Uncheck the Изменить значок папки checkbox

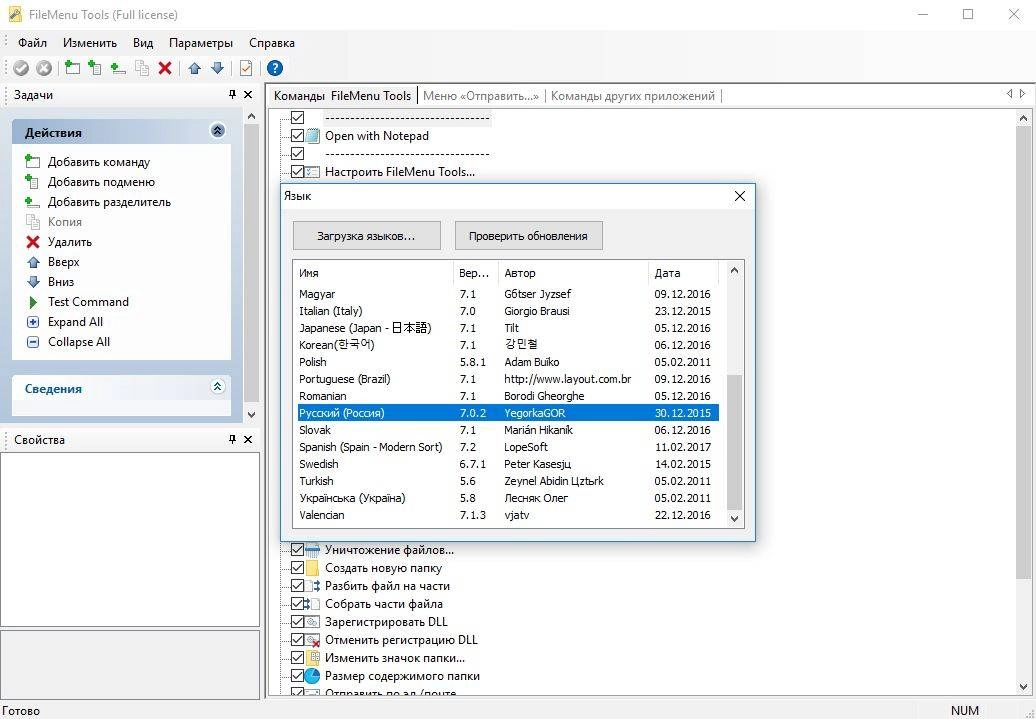click(x=297, y=658)
